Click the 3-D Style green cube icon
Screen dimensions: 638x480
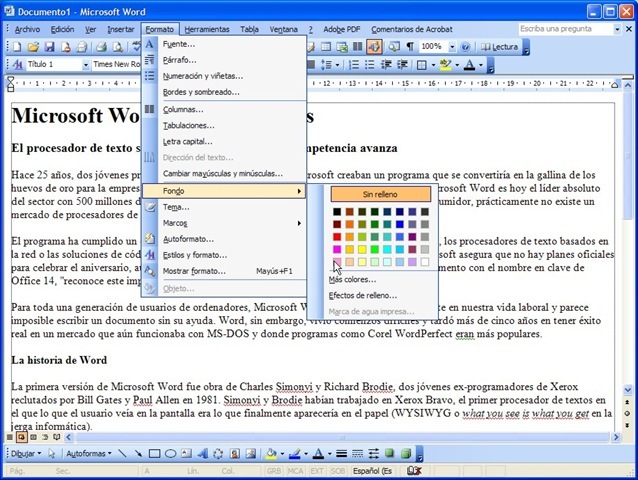click(x=406, y=453)
